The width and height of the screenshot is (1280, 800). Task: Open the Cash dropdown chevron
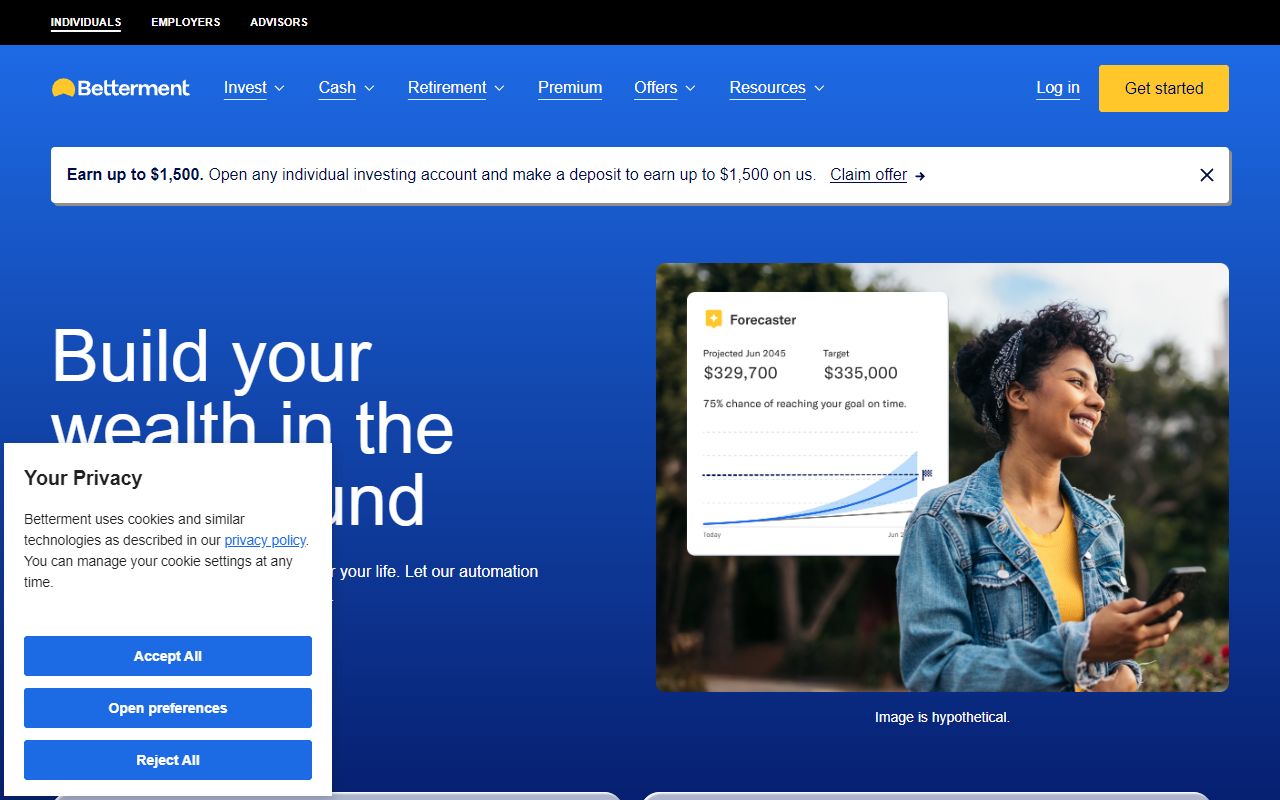(x=368, y=88)
